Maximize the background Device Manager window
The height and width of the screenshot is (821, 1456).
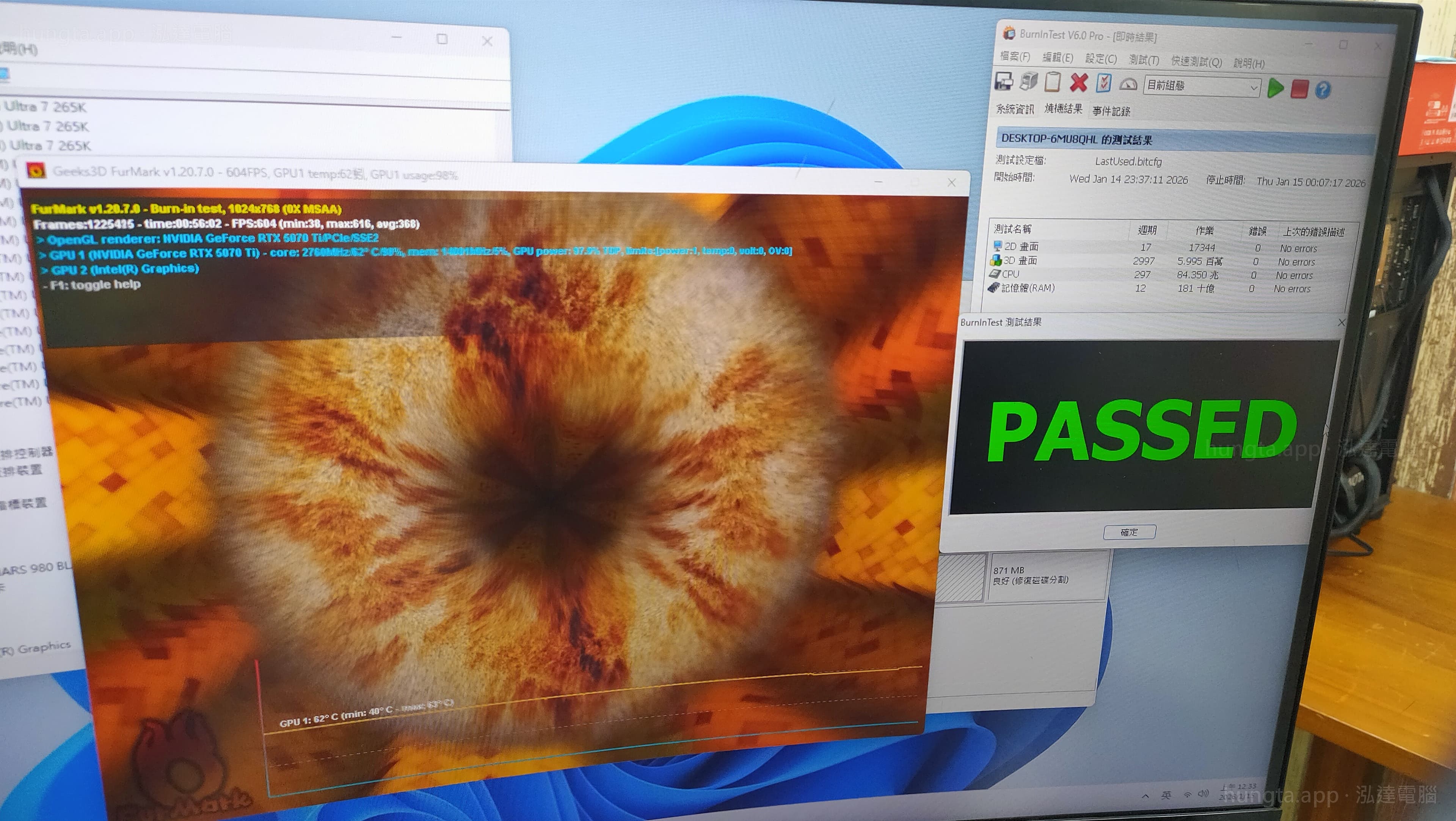442,38
